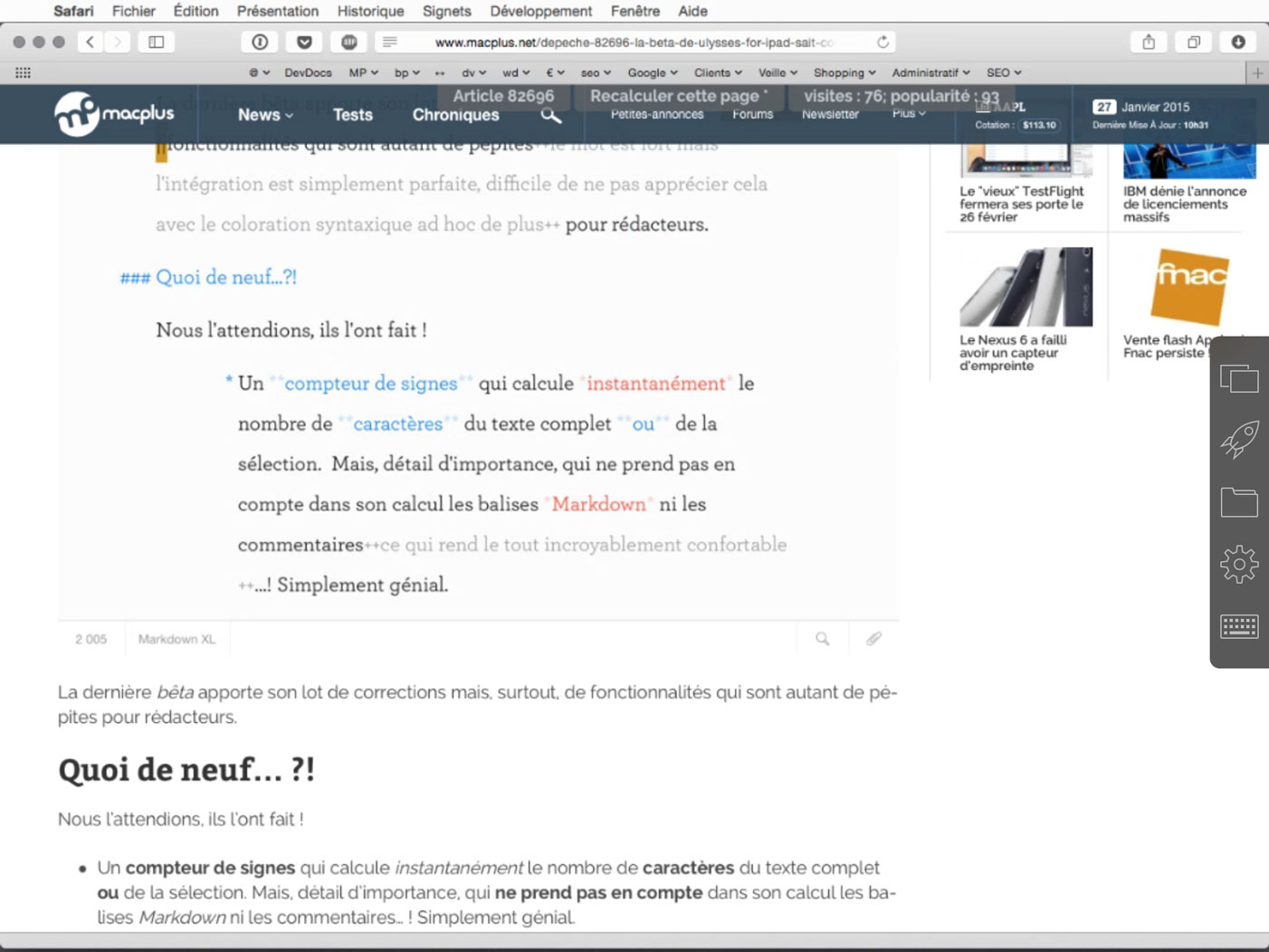Screen dimensions: 1269x952
Task: Open the Newsletter link
Action: pyautogui.click(x=830, y=114)
